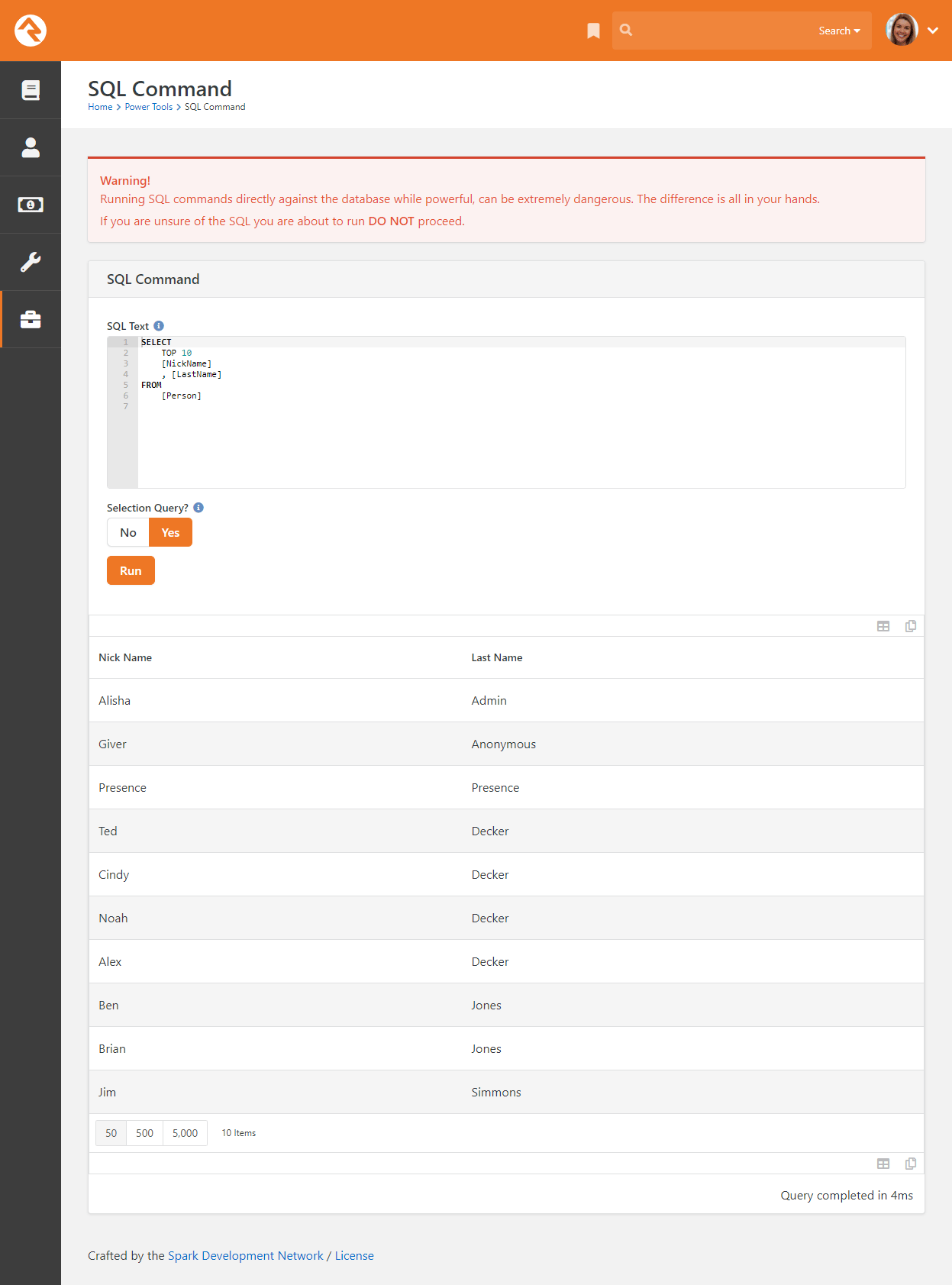Open the briefcase admin sidebar icon

pyautogui.click(x=31, y=319)
